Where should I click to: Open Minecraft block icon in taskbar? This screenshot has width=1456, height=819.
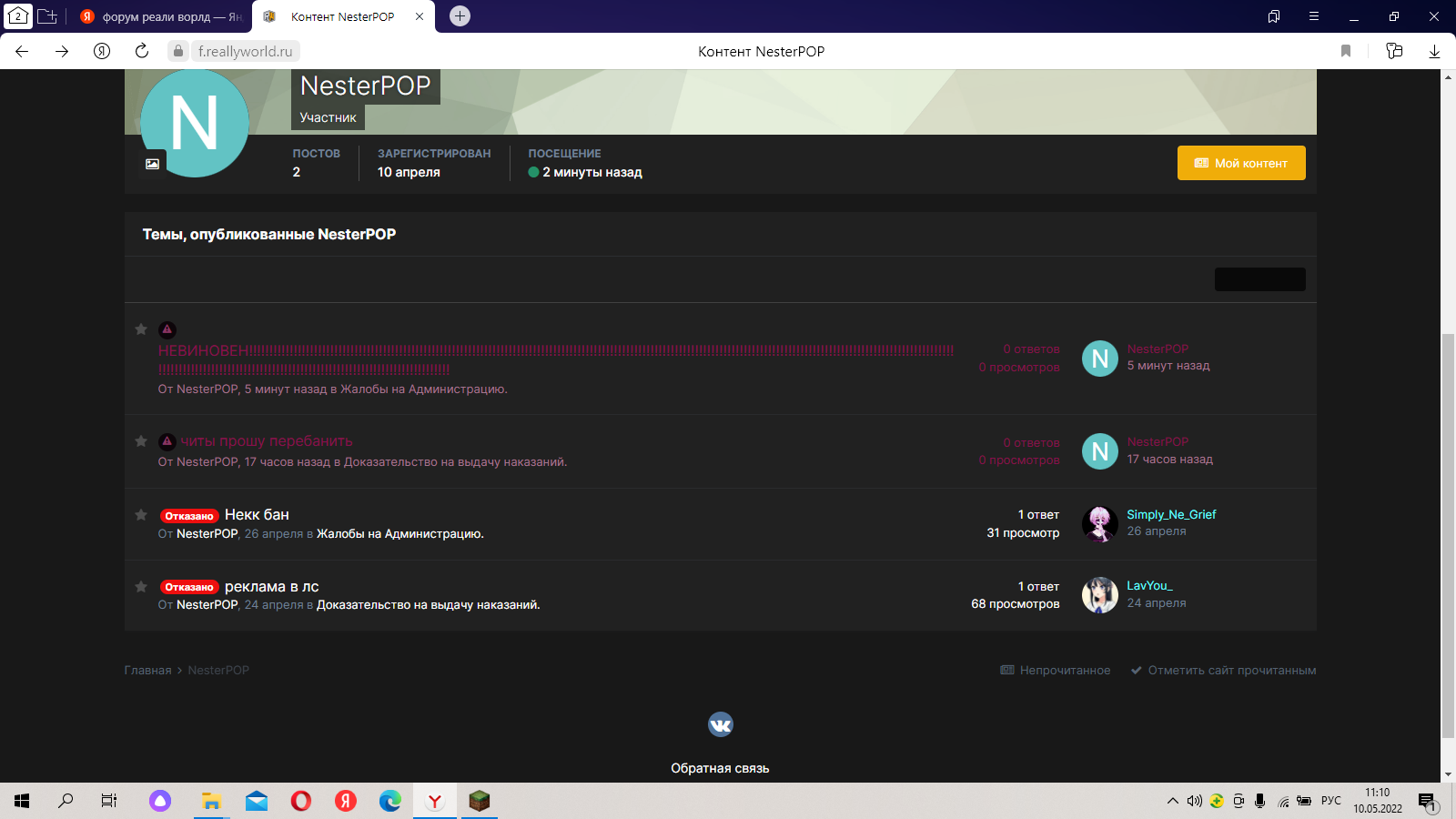click(x=480, y=801)
